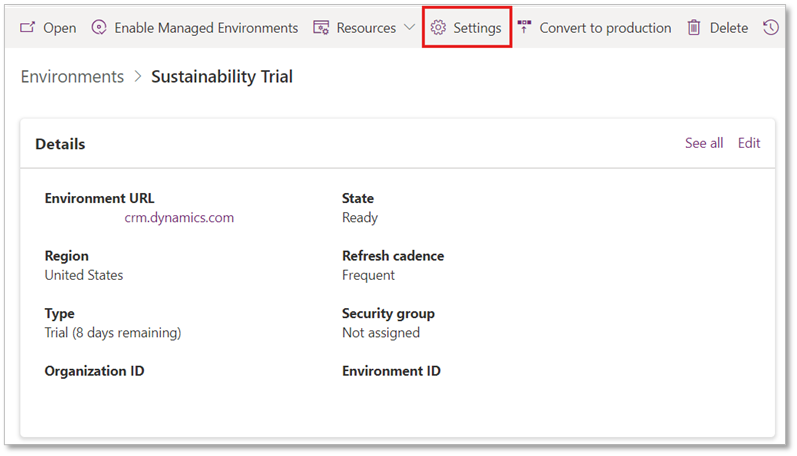This screenshot has width=797, height=456.
Task: Select the Frequent cadence value
Action: pos(368,276)
